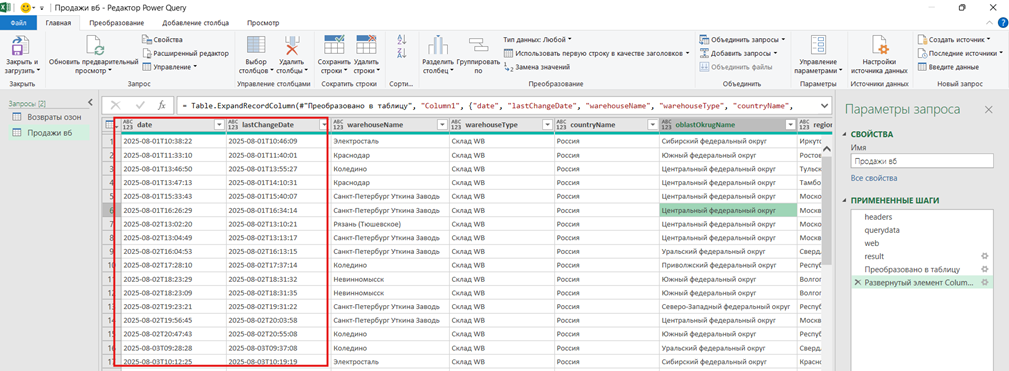The image size is (1009, 371).
Task: Click Replace Values (Замена значений)
Action: [536, 67]
